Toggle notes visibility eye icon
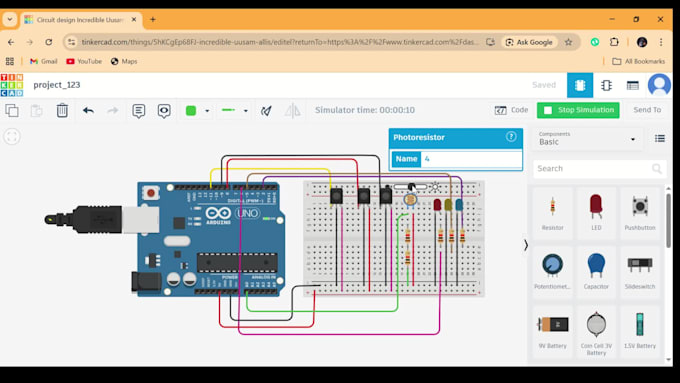680x383 pixels. coord(164,111)
